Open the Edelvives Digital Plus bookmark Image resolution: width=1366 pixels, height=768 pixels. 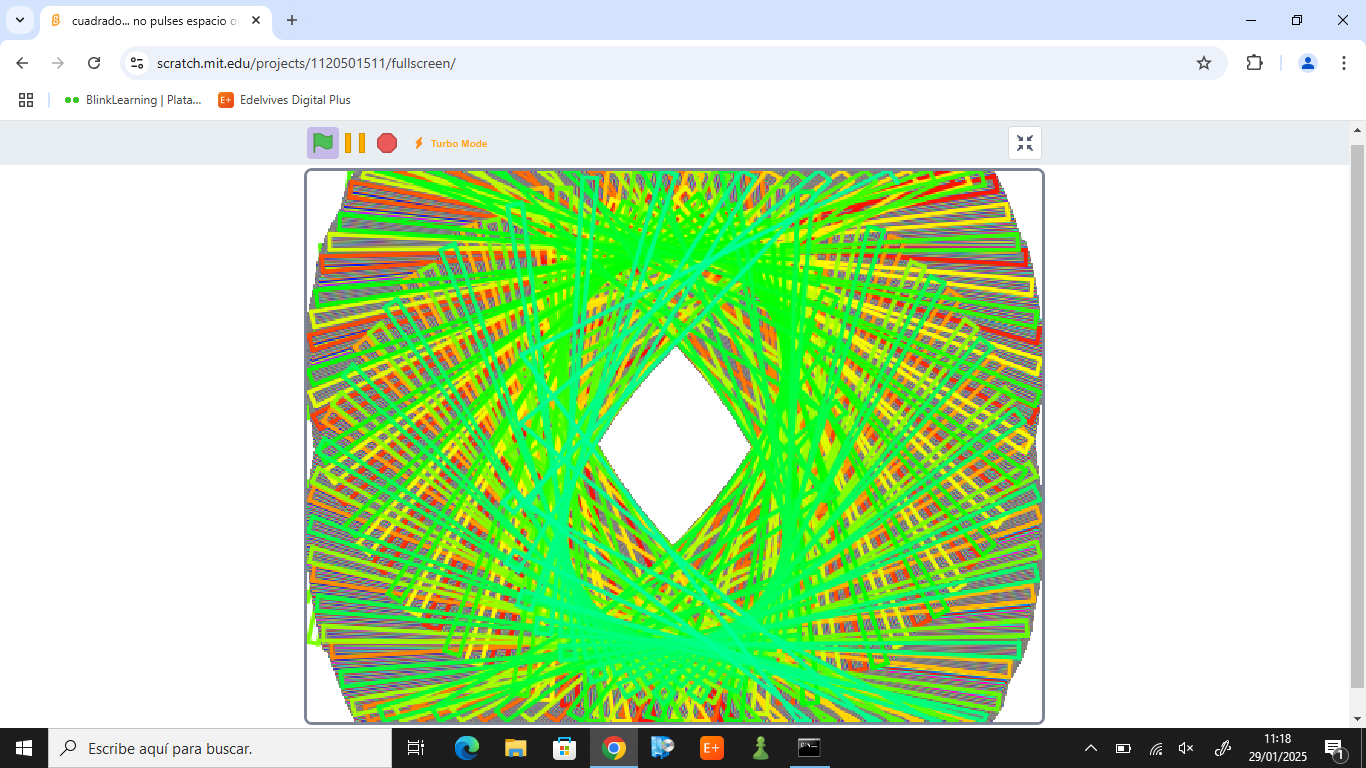(285, 100)
